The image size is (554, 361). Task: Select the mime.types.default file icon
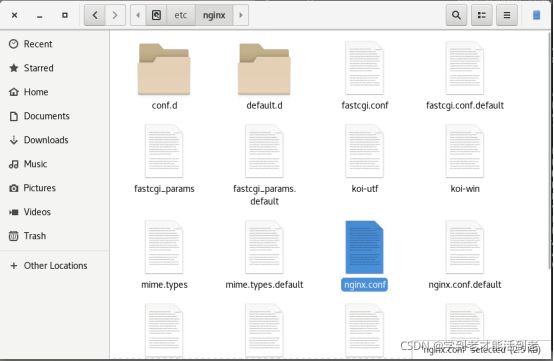[x=264, y=247]
